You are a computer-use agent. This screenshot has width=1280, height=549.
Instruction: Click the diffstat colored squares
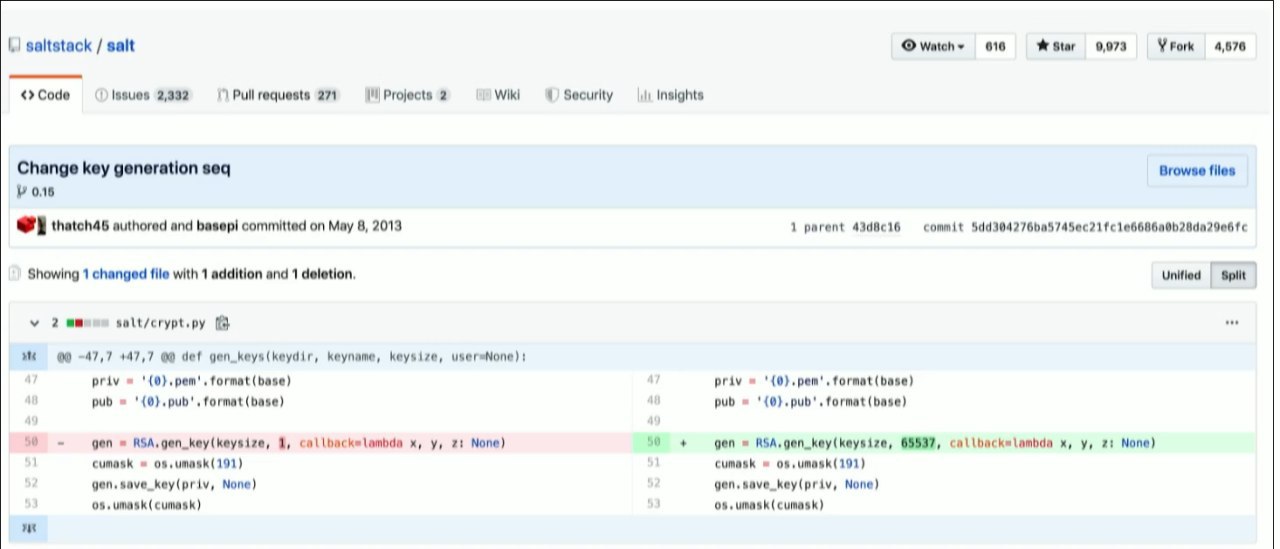pos(87,324)
